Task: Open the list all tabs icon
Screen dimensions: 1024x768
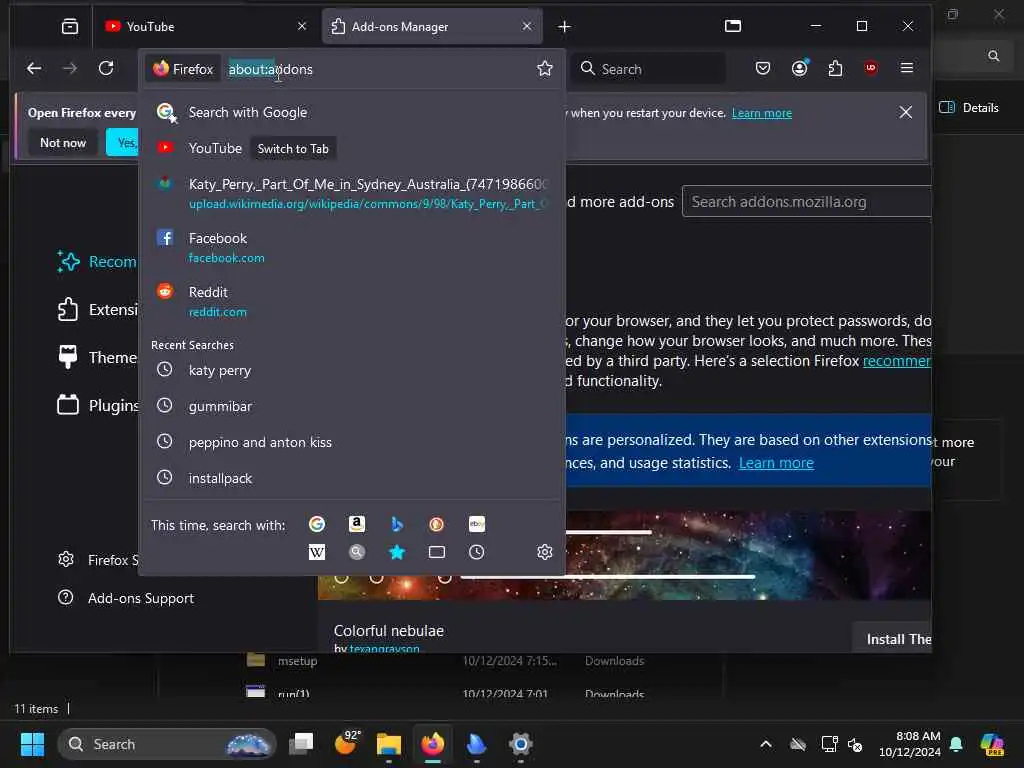Action: coord(733,26)
